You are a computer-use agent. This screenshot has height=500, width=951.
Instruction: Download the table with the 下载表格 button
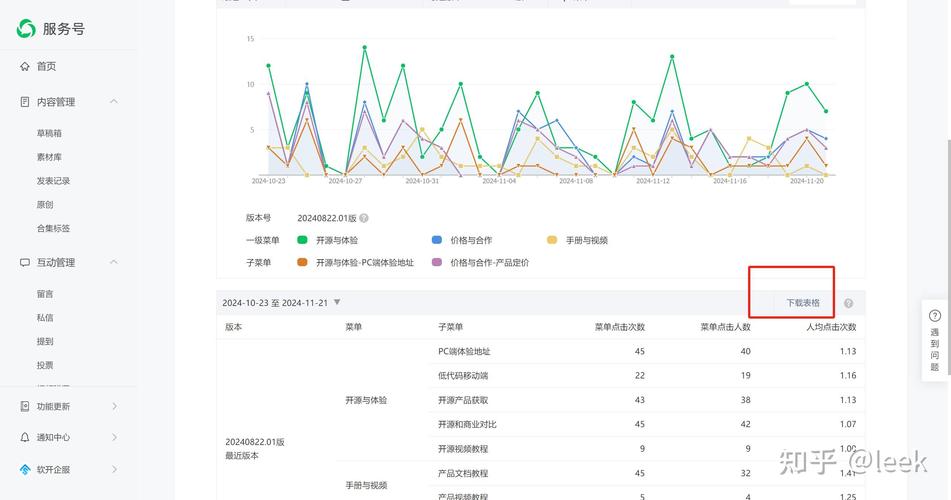[x=802, y=303]
